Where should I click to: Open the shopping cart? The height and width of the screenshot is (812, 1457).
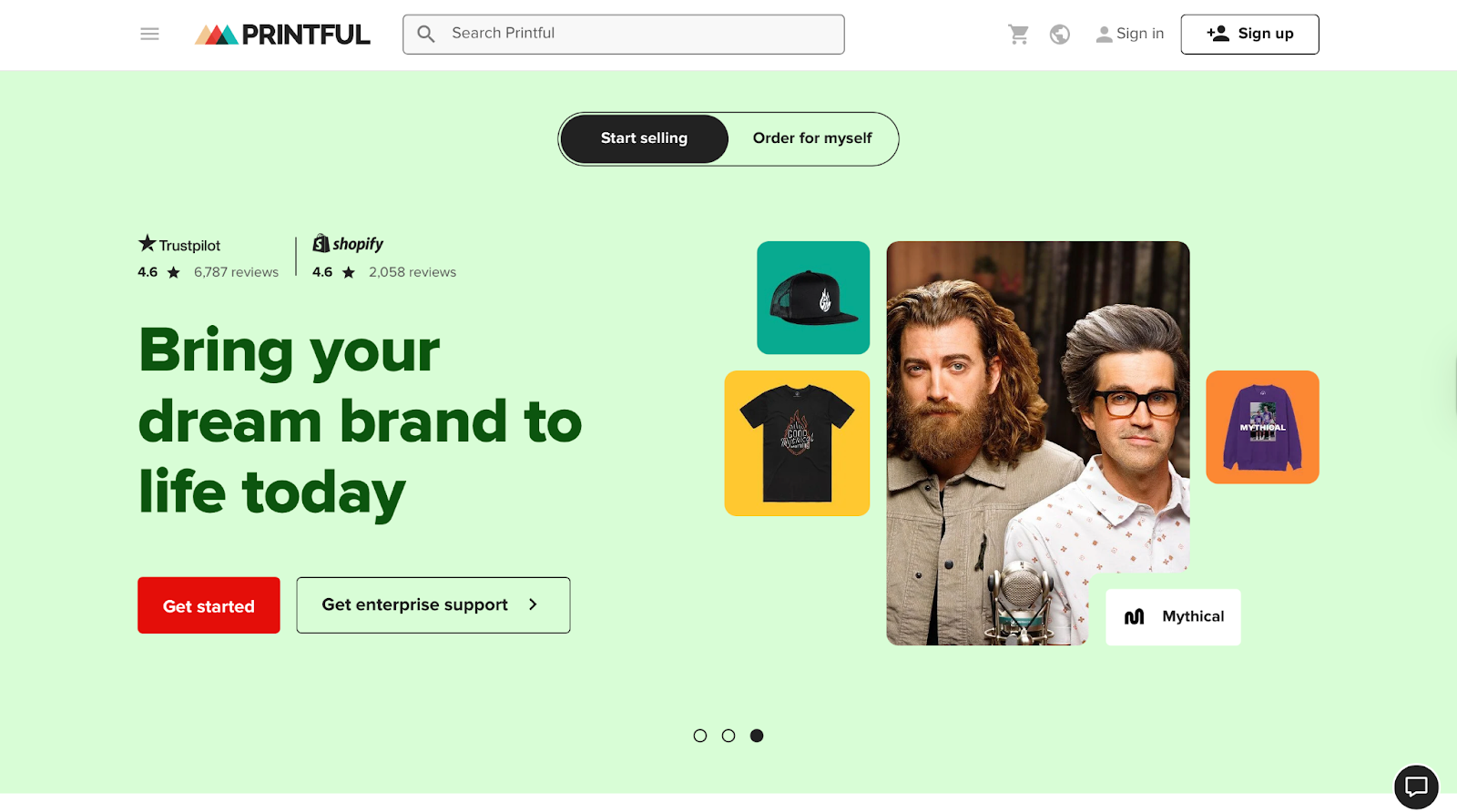click(x=1018, y=34)
